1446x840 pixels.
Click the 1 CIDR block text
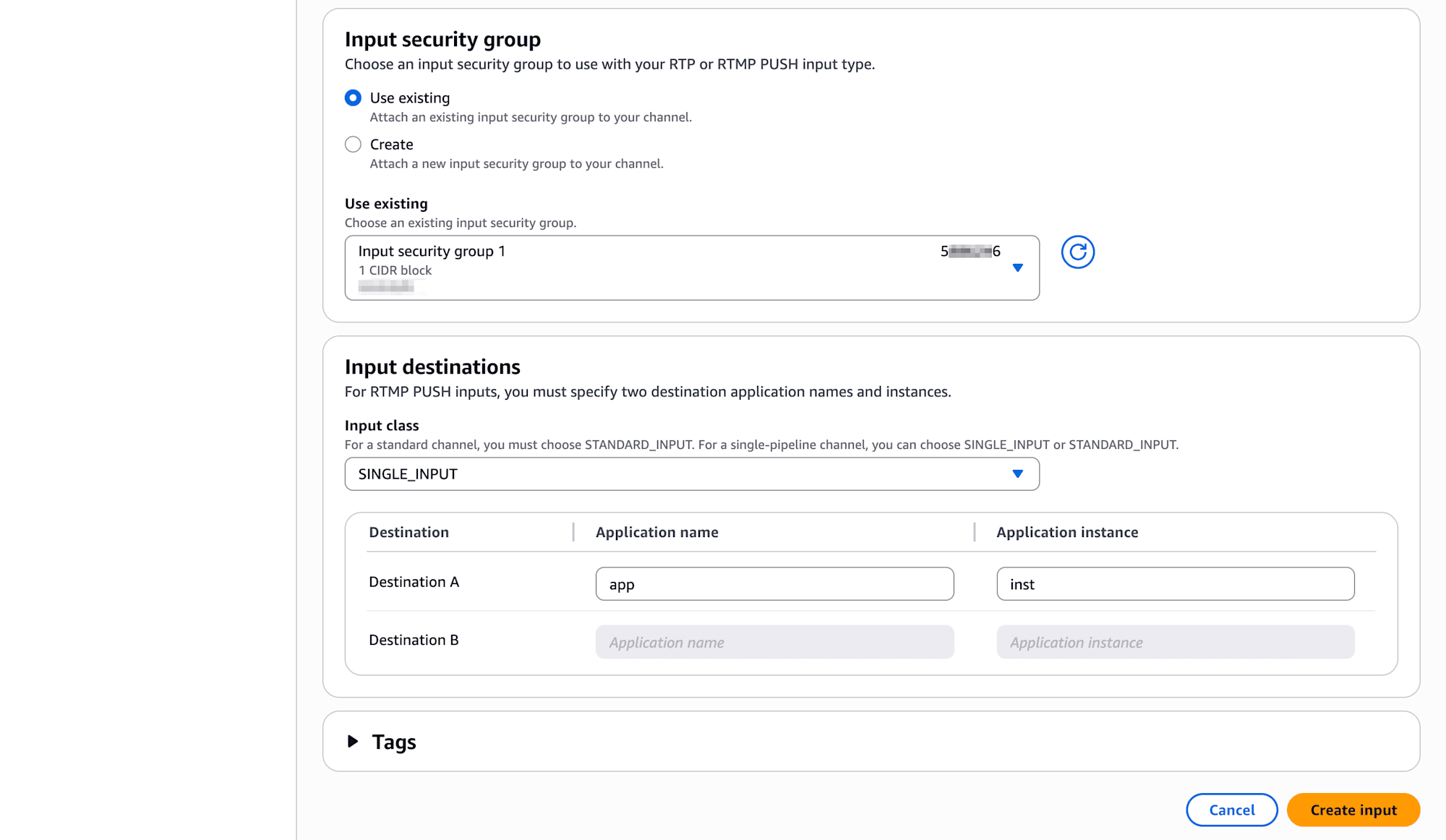(395, 270)
